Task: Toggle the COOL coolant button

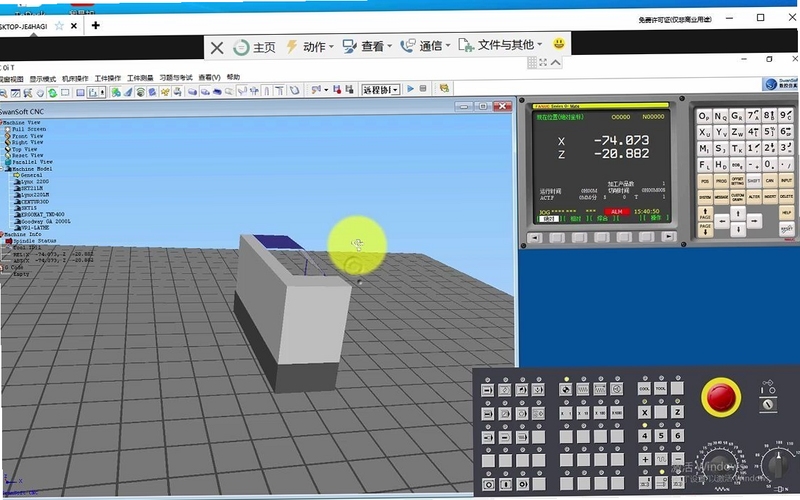Action: click(644, 389)
